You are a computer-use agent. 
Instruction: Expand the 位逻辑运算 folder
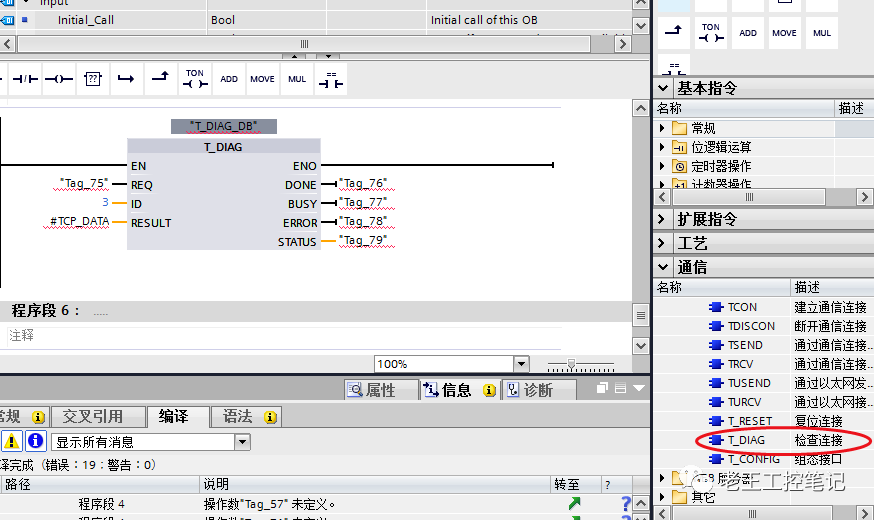(662, 147)
